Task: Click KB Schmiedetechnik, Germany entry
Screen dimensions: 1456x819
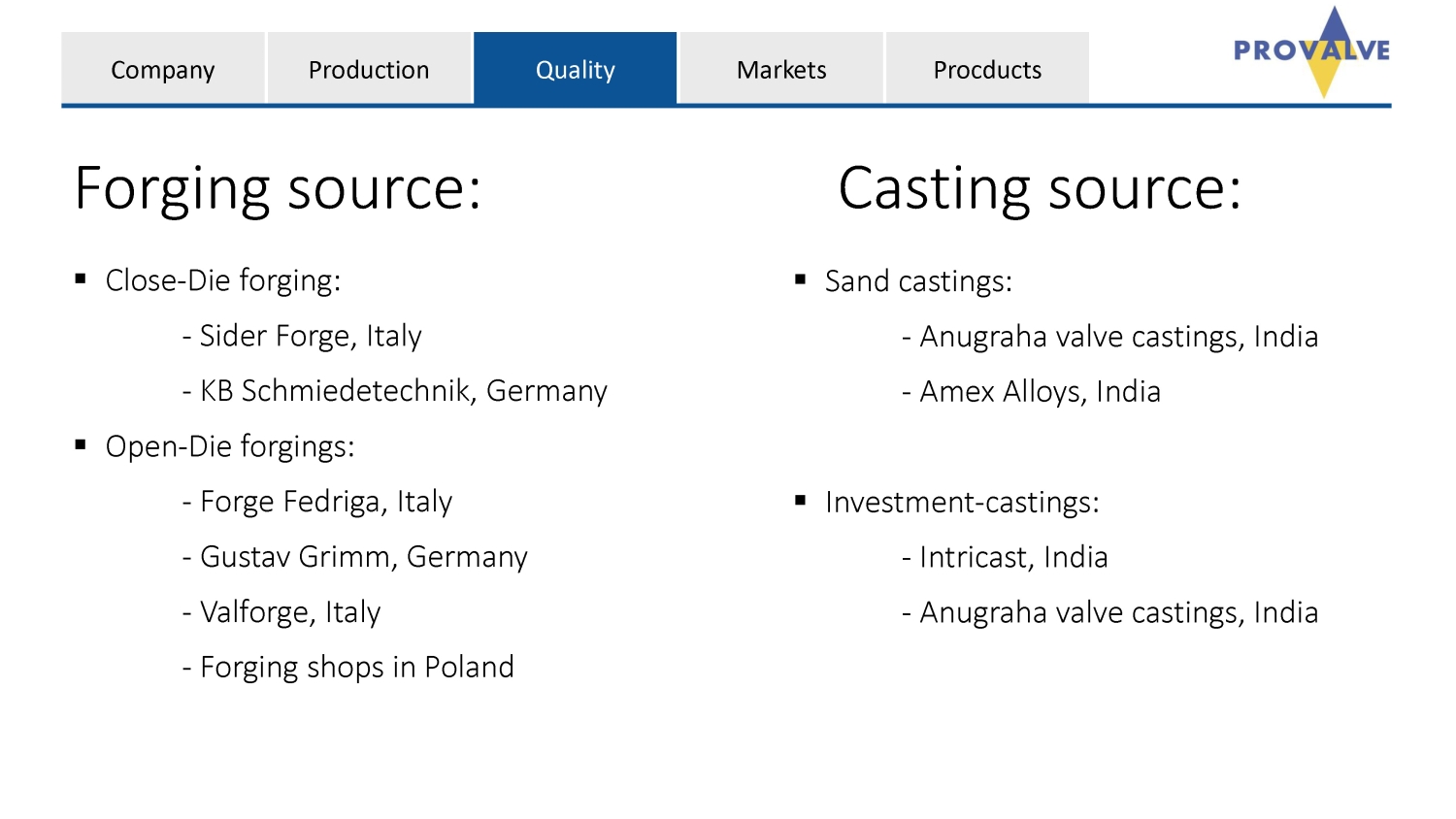Action: 394,391
